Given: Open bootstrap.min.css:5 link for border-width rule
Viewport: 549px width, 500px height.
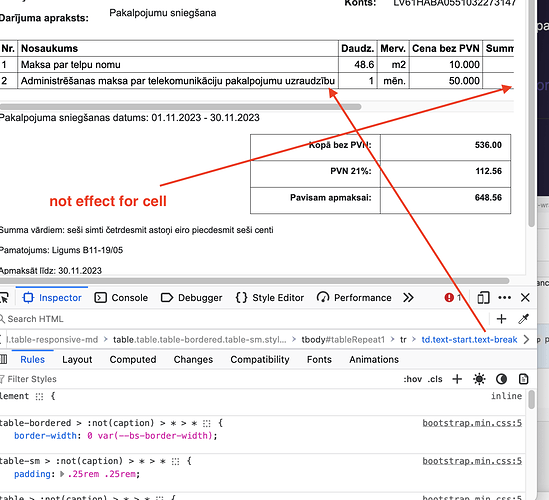Looking at the screenshot, I should pyautogui.click(x=472, y=423).
